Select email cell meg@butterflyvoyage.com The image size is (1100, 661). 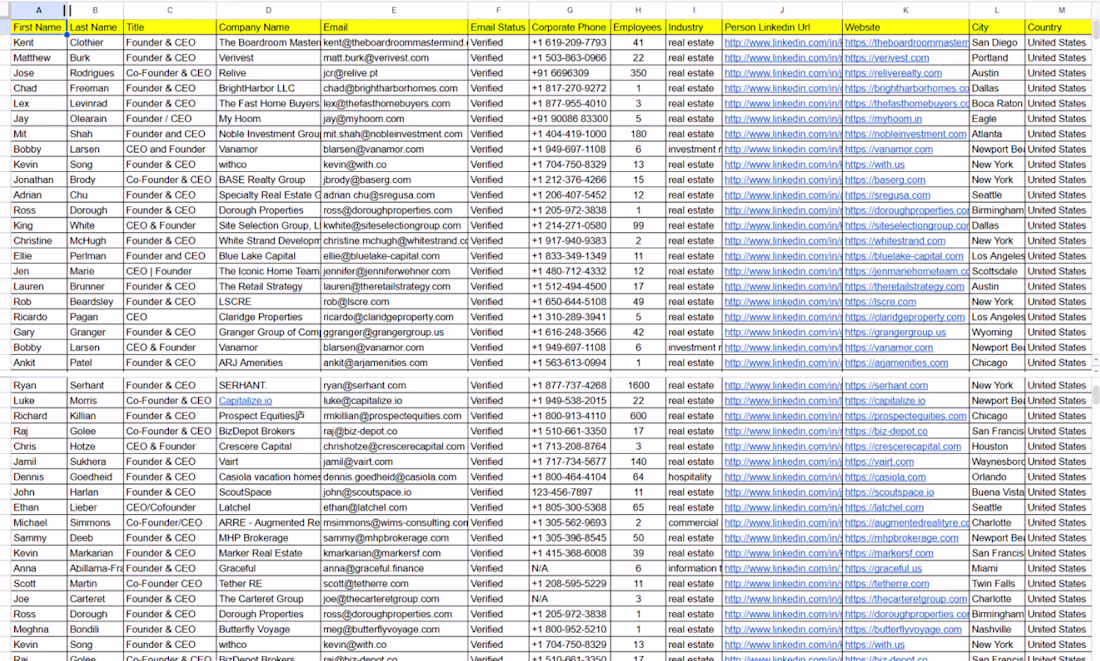(x=394, y=629)
